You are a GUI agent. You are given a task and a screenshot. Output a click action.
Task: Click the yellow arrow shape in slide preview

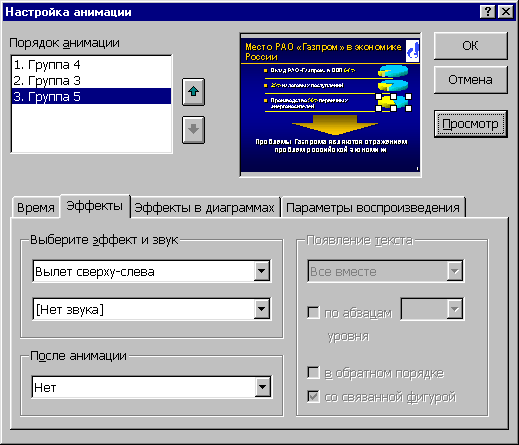(x=335, y=124)
